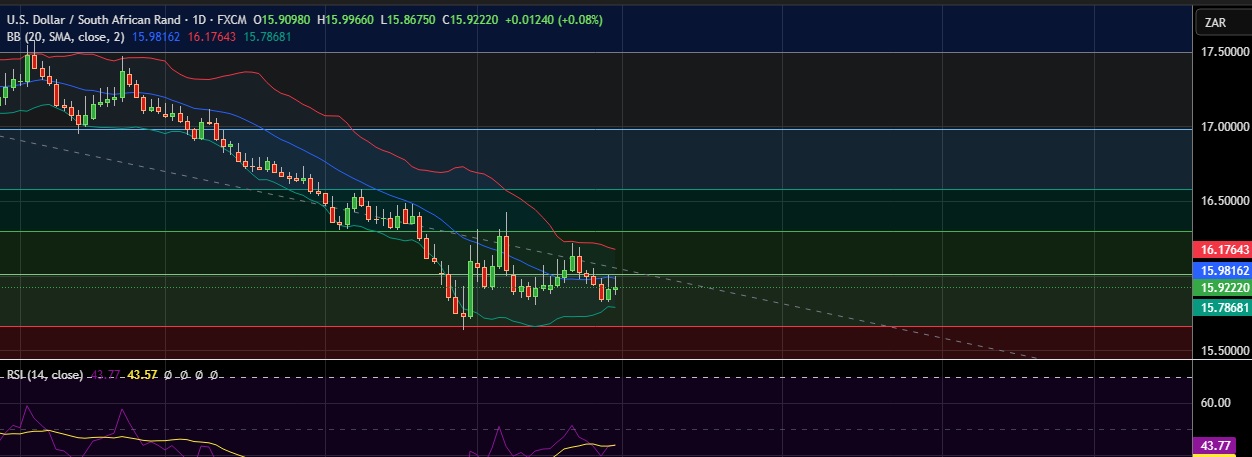
Task: Click the red 16.17643 price axis label
Action: tap(1222, 250)
